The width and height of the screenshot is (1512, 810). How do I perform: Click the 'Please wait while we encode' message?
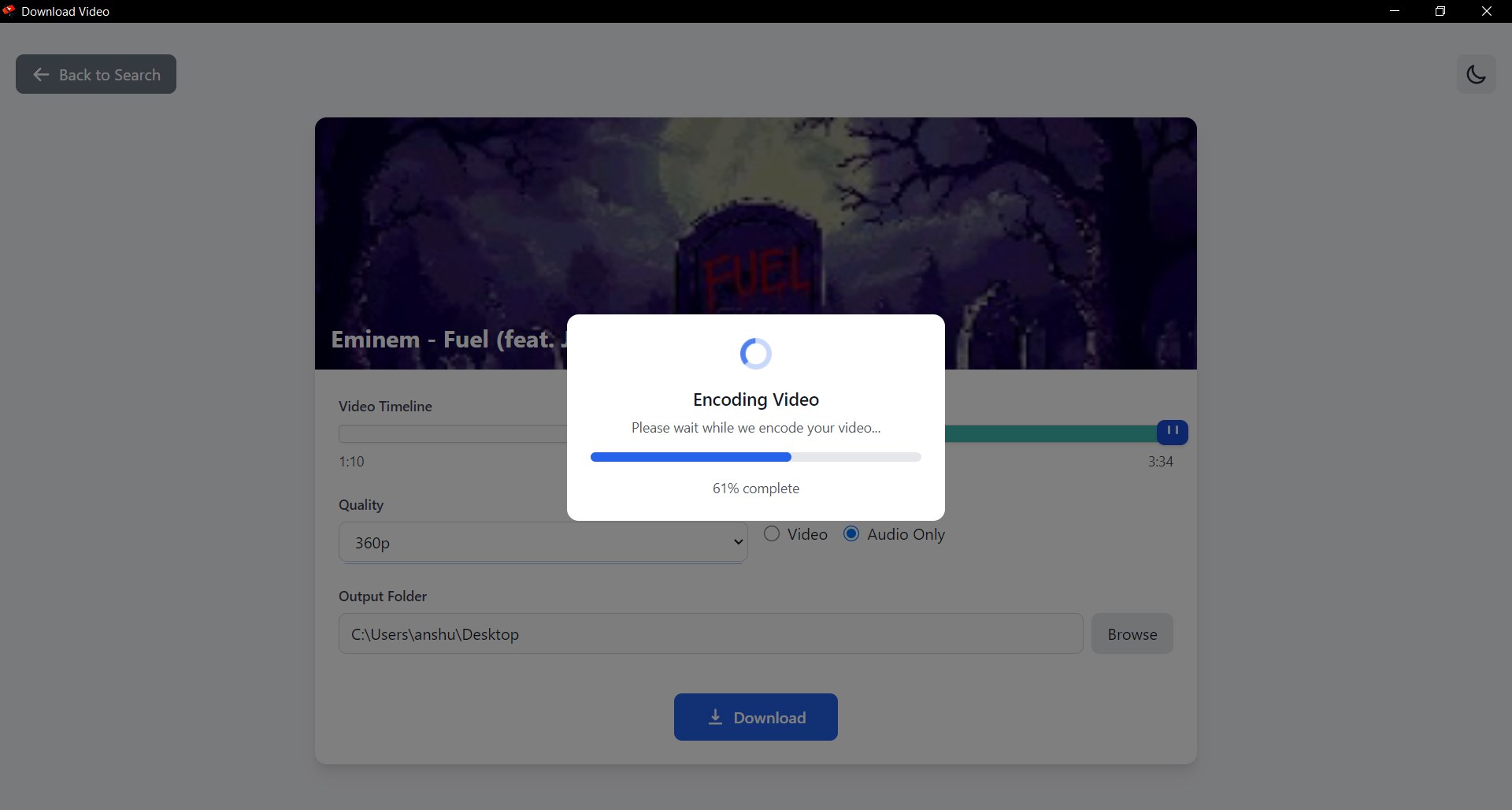click(x=756, y=428)
